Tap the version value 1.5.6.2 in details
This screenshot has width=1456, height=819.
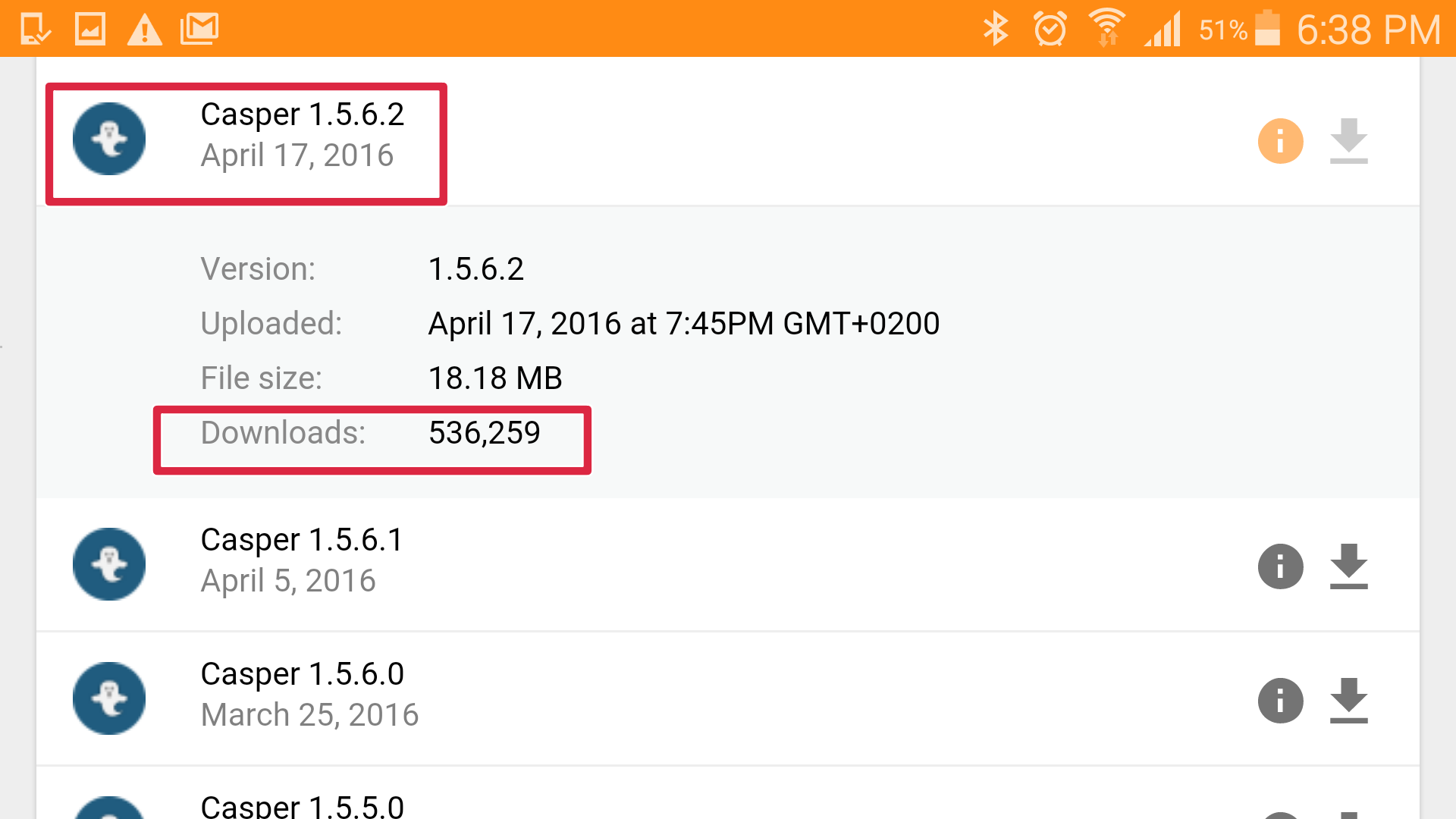click(476, 269)
